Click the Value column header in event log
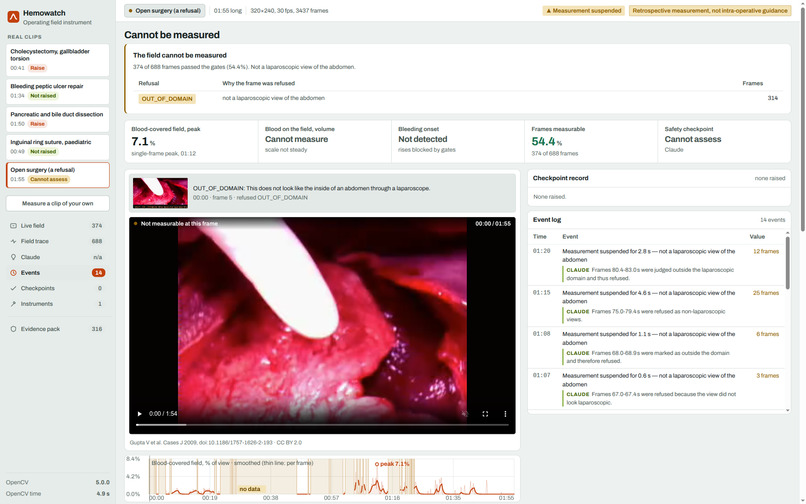This screenshot has width=806, height=504. (x=757, y=237)
